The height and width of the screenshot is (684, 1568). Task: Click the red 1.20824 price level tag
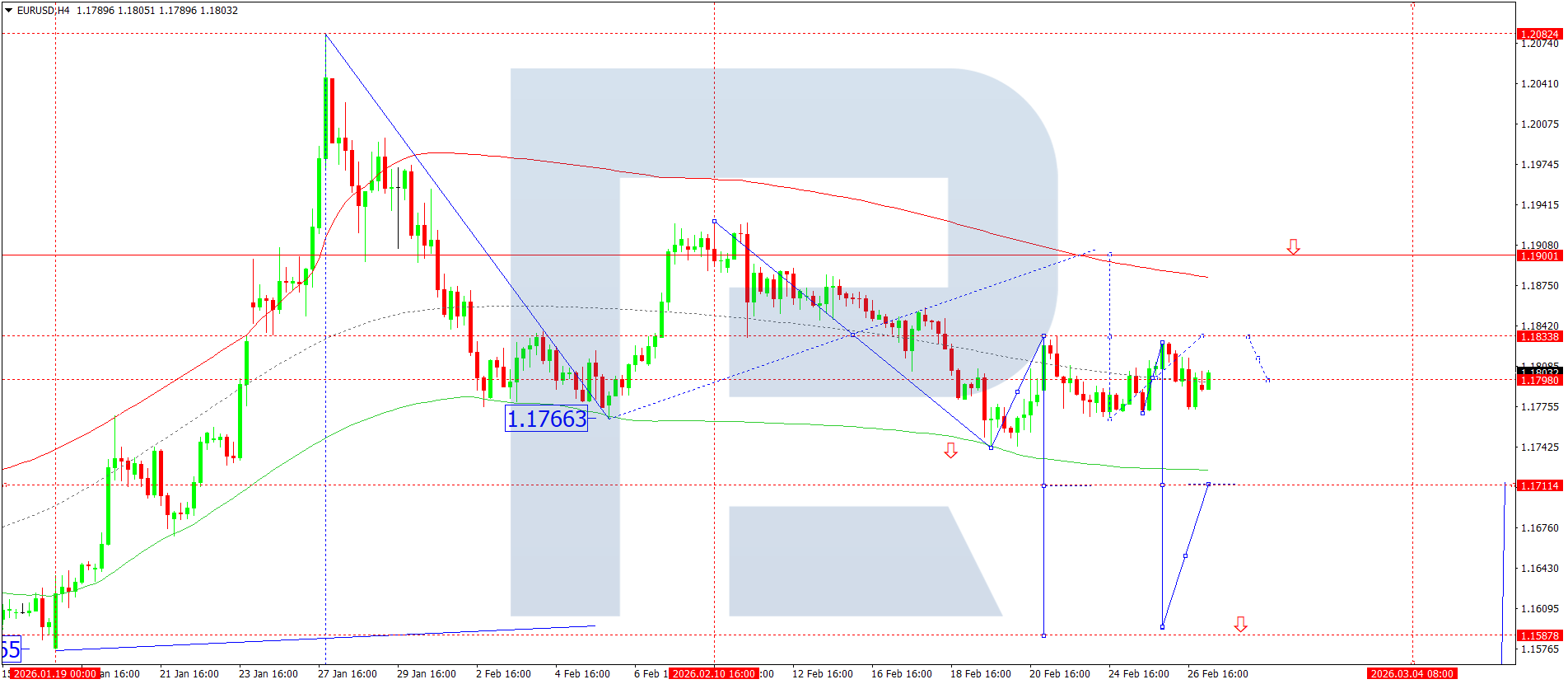1538,34
